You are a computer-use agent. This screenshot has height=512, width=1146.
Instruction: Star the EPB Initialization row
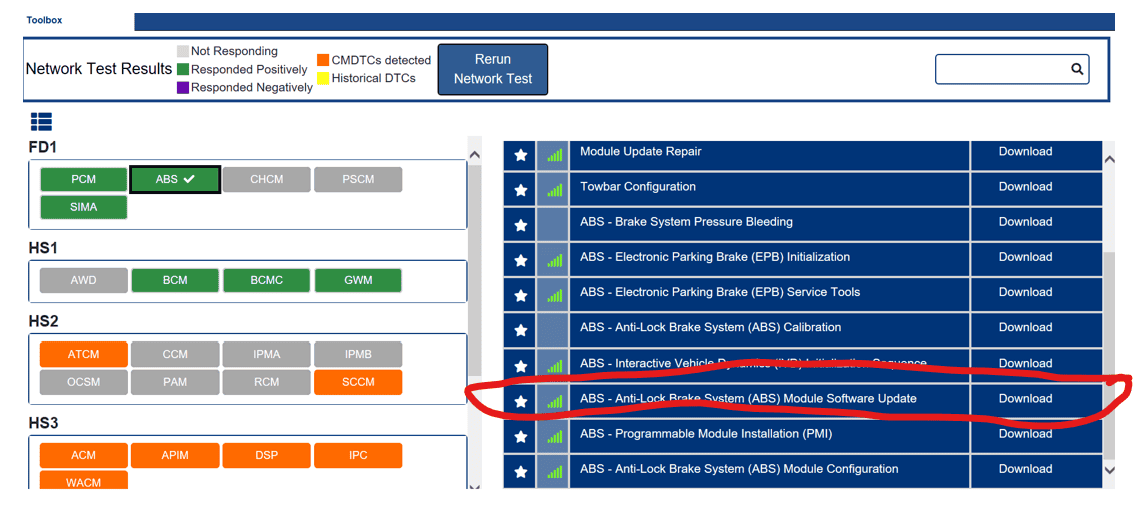(520, 260)
